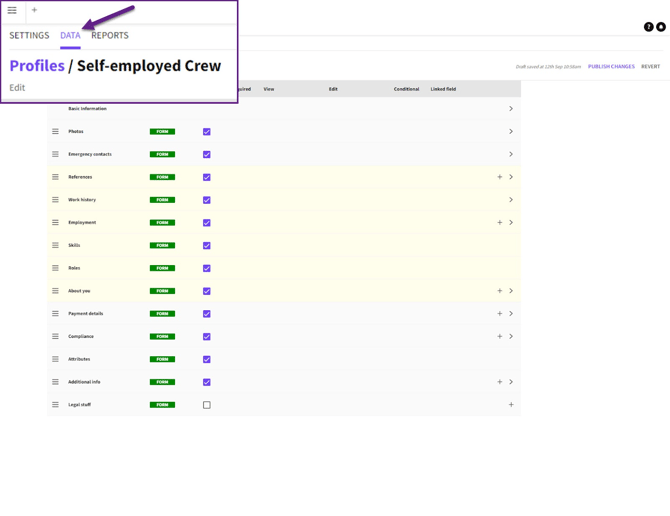
Task: Click the FORM badge in Legal stuff row
Action: pos(162,405)
